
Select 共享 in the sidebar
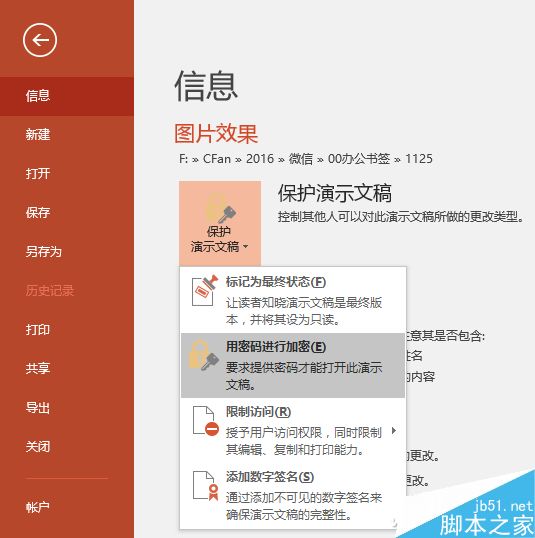click(x=67, y=369)
